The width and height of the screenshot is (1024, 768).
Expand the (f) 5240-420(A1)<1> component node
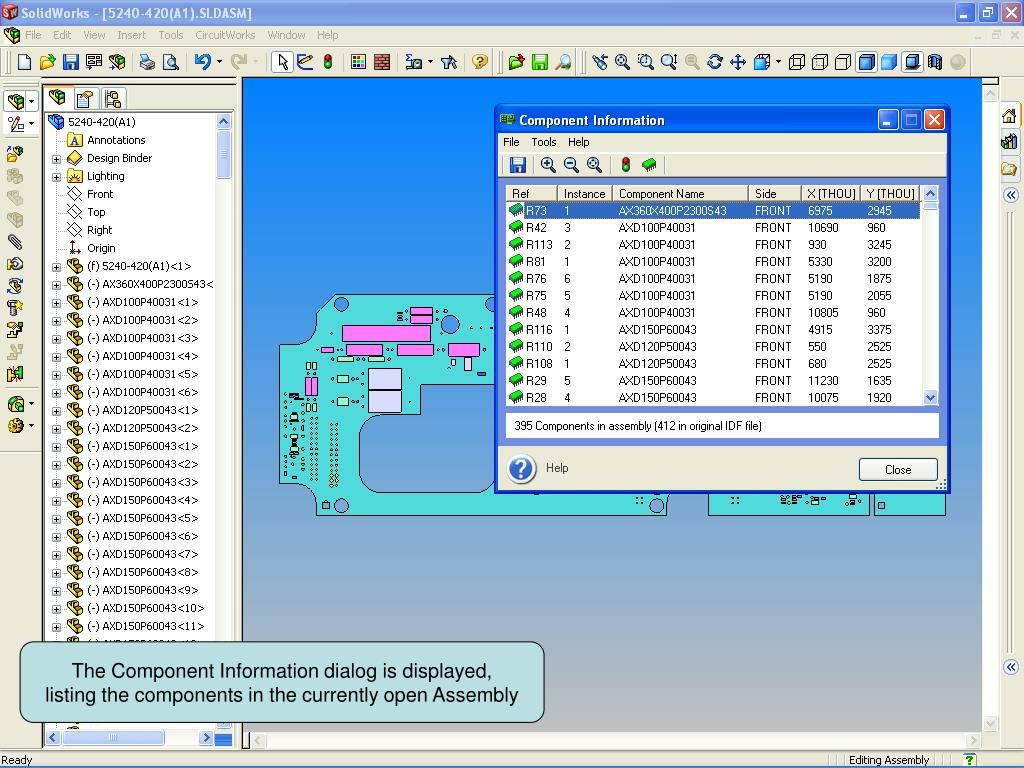pyautogui.click(x=56, y=267)
